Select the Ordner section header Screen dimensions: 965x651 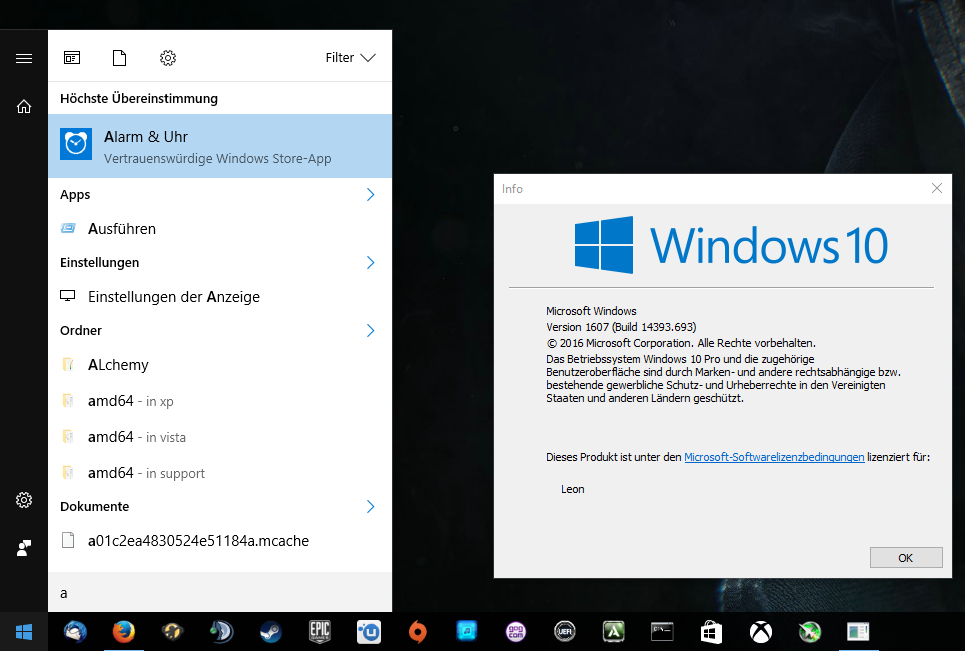pos(81,330)
